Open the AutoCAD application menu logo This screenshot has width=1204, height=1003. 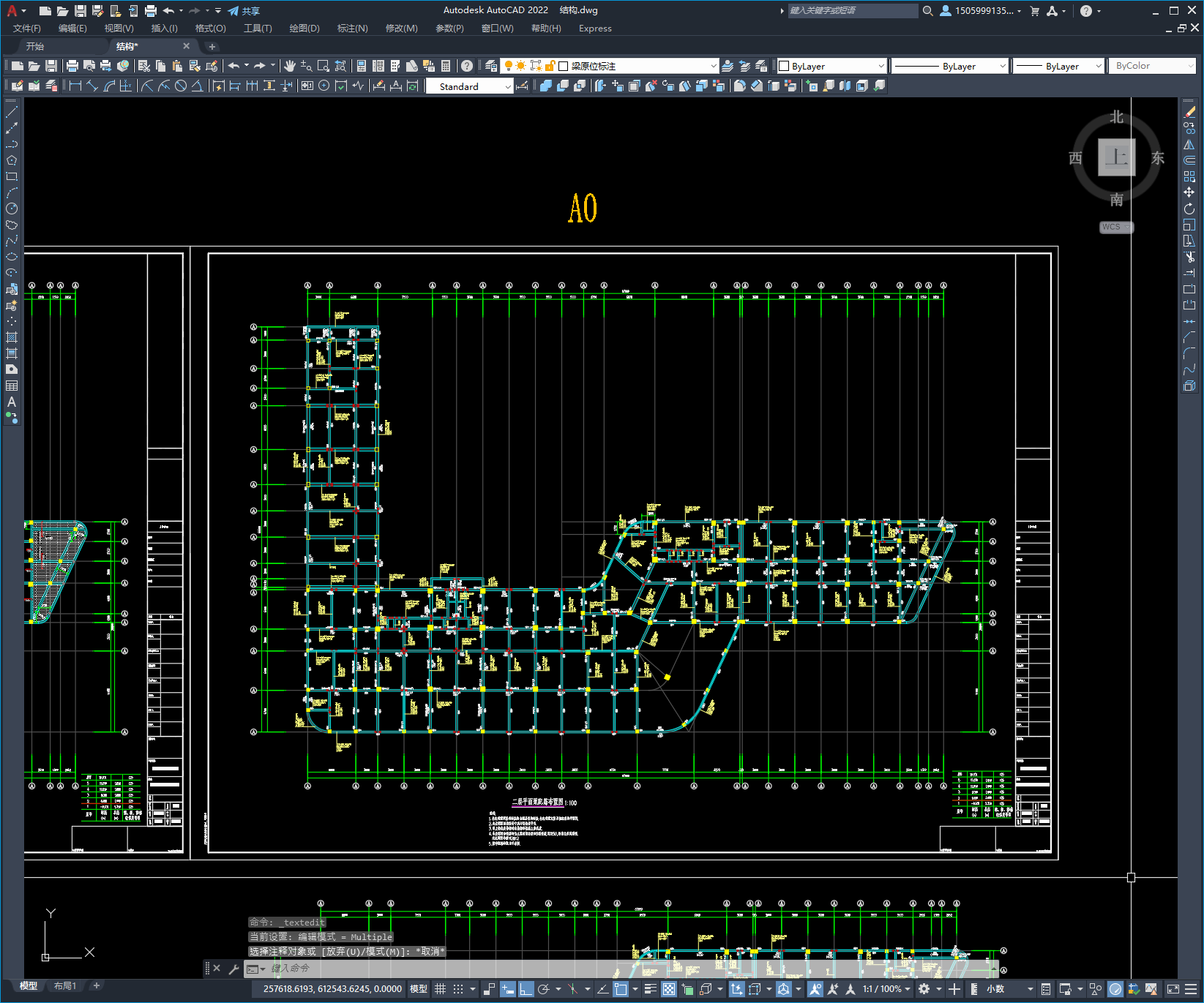(x=12, y=10)
